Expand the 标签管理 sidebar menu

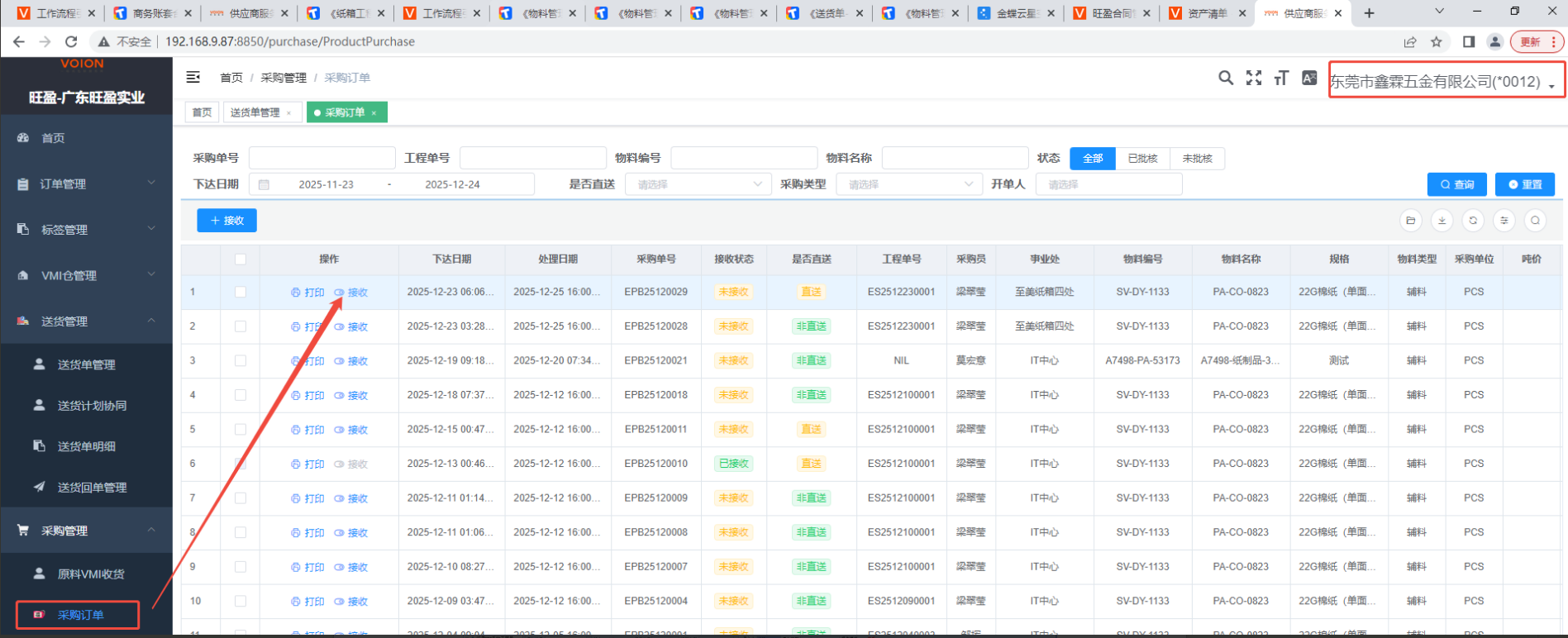point(87,229)
